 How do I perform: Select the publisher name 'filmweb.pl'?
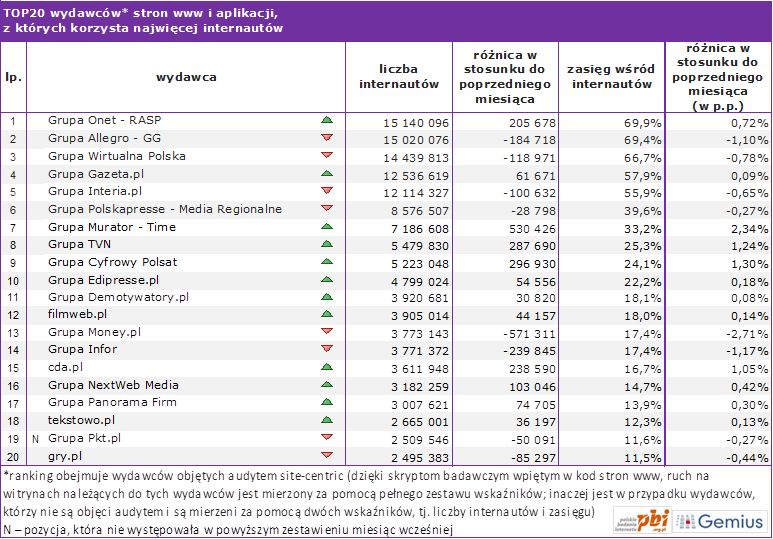tap(77, 314)
